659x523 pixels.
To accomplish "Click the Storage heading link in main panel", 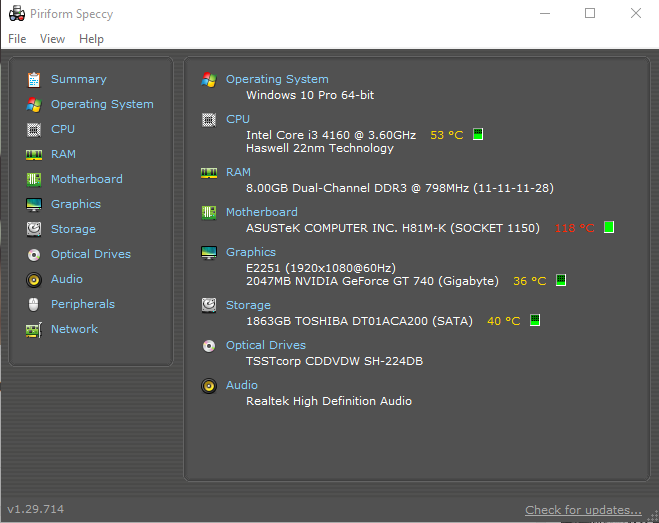I will [x=248, y=305].
